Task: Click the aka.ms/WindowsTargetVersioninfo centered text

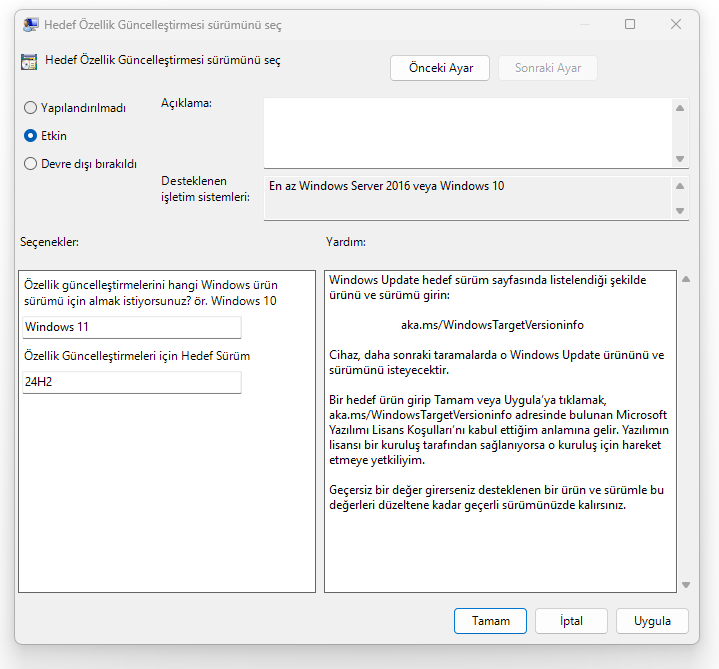Action: point(492,325)
